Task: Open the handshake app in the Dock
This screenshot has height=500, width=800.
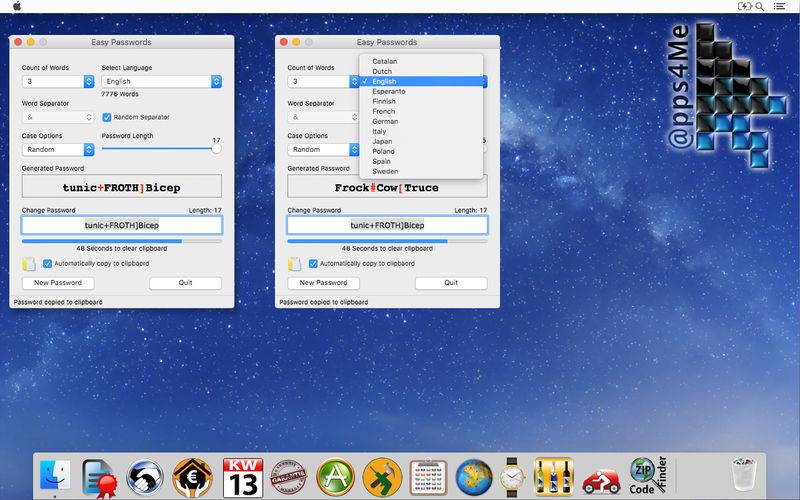Action: (145, 478)
